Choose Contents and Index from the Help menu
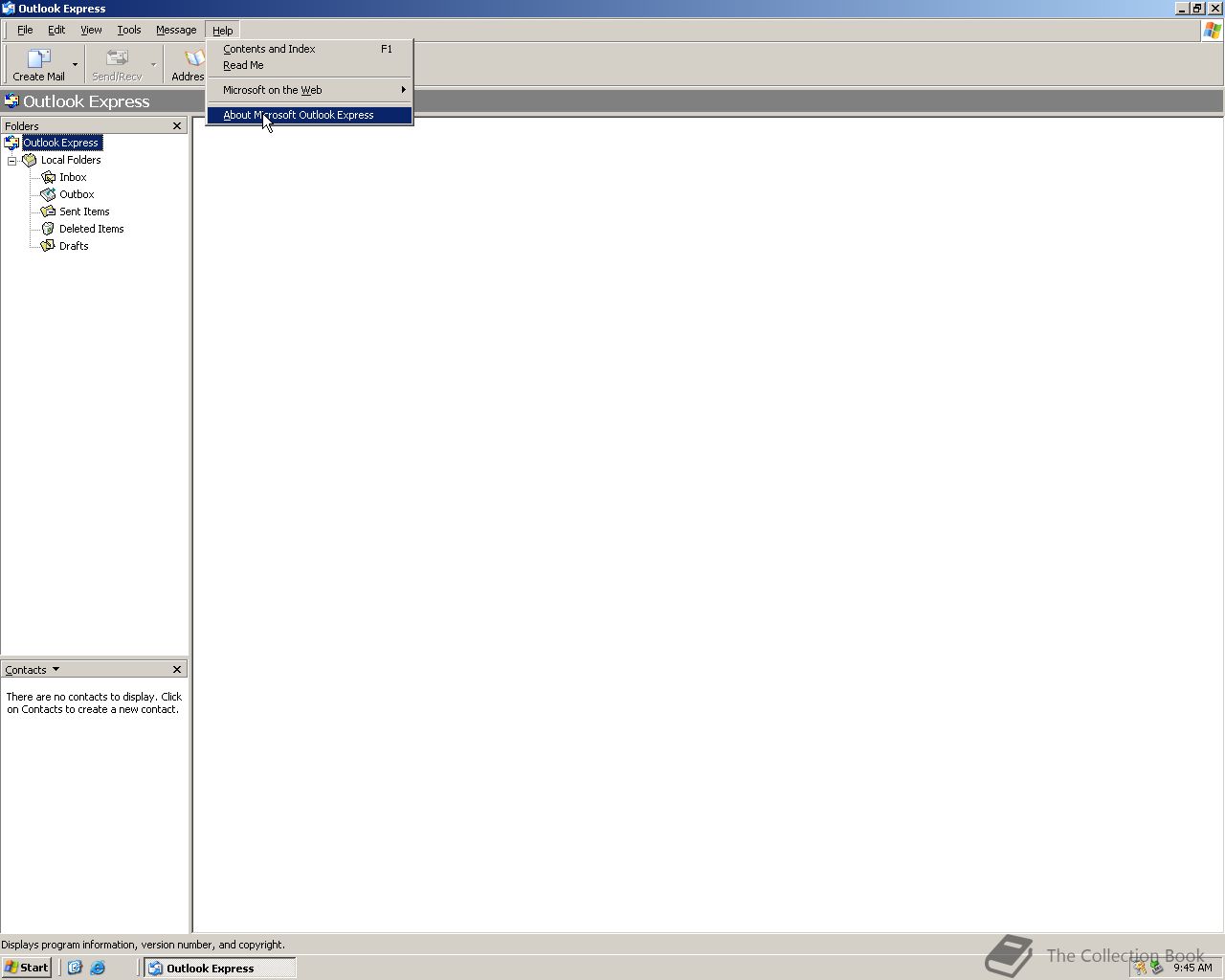The image size is (1225, 980). 309,49
